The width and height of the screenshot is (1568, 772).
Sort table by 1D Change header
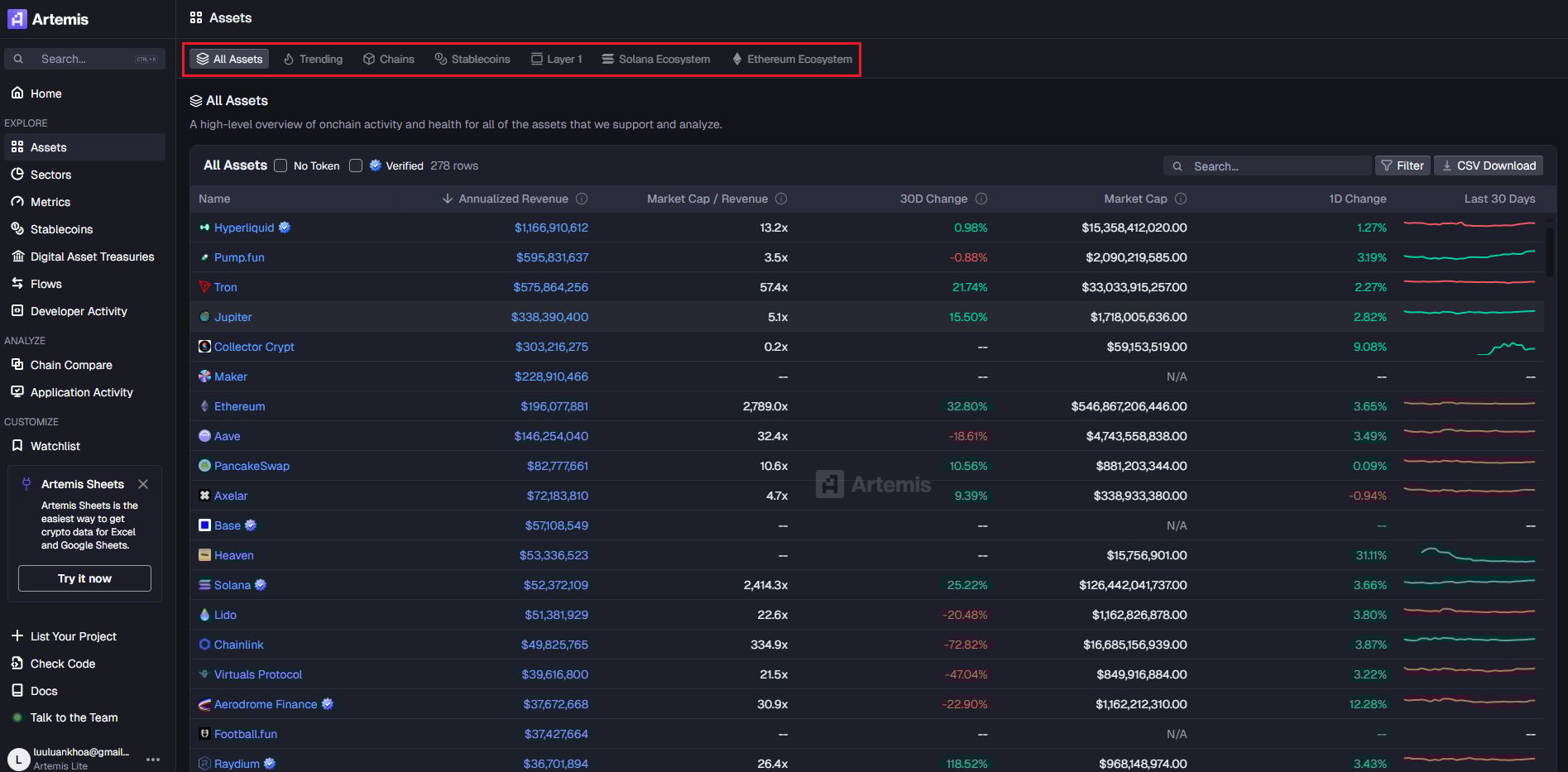(x=1357, y=199)
